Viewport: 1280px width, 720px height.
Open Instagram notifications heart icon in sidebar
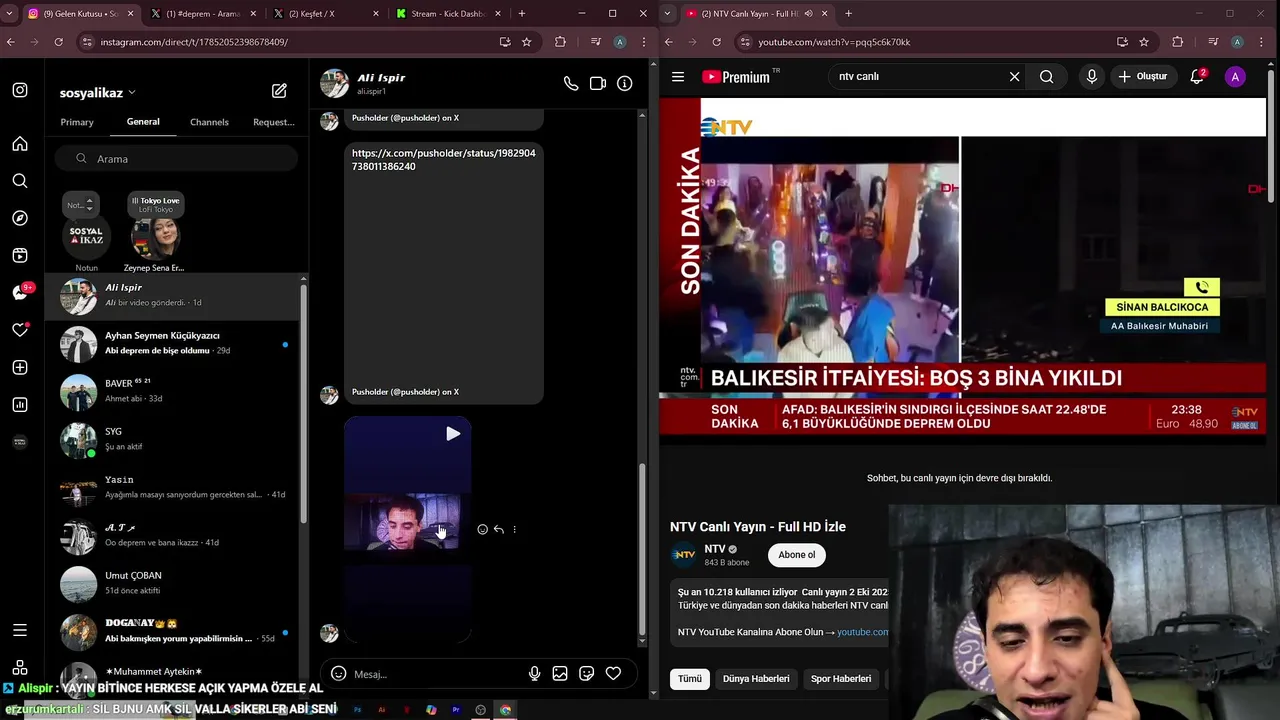pyautogui.click(x=20, y=330)
